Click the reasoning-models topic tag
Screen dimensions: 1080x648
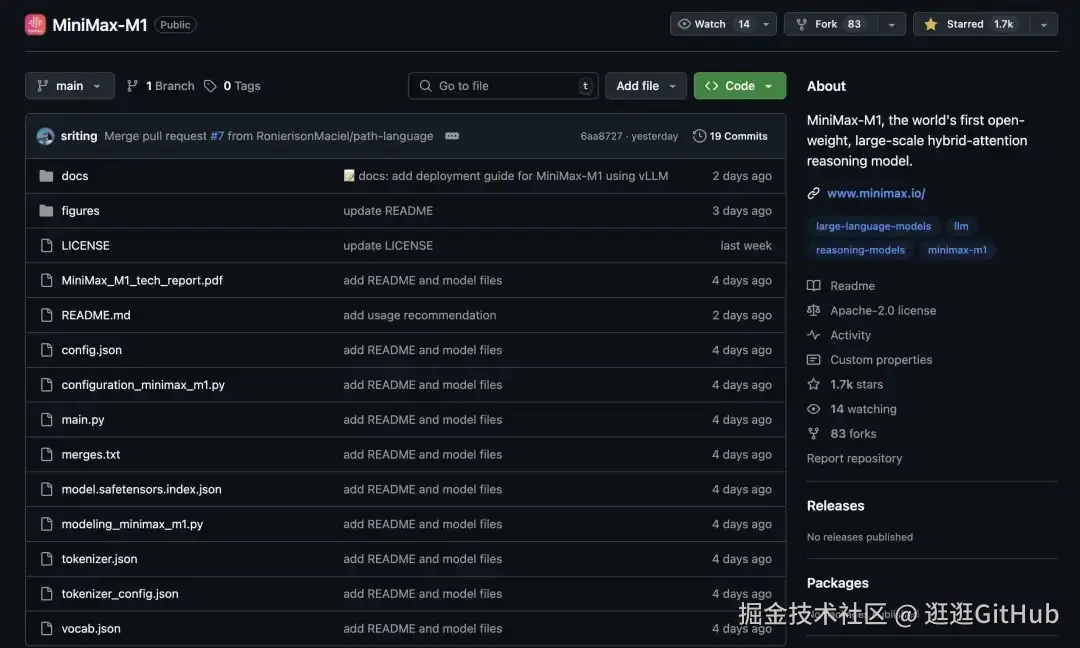point(860,250)
